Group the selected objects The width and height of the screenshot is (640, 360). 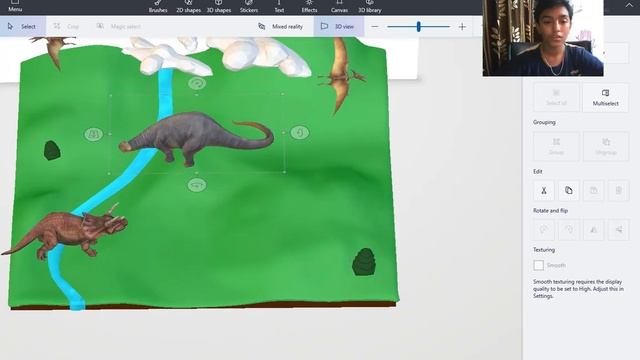(556, 146)
